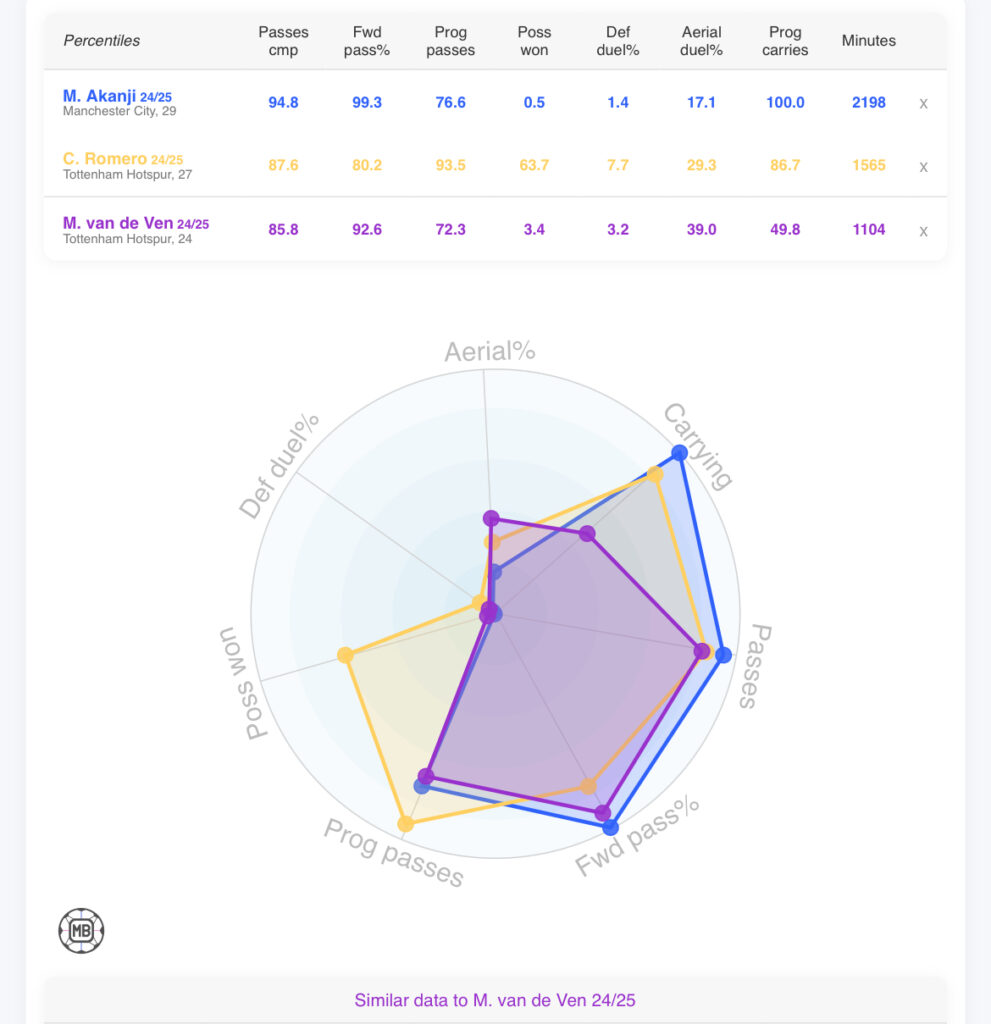
Task: Open Similar data to M. van de Ven section
Action: pos(494,1000)
